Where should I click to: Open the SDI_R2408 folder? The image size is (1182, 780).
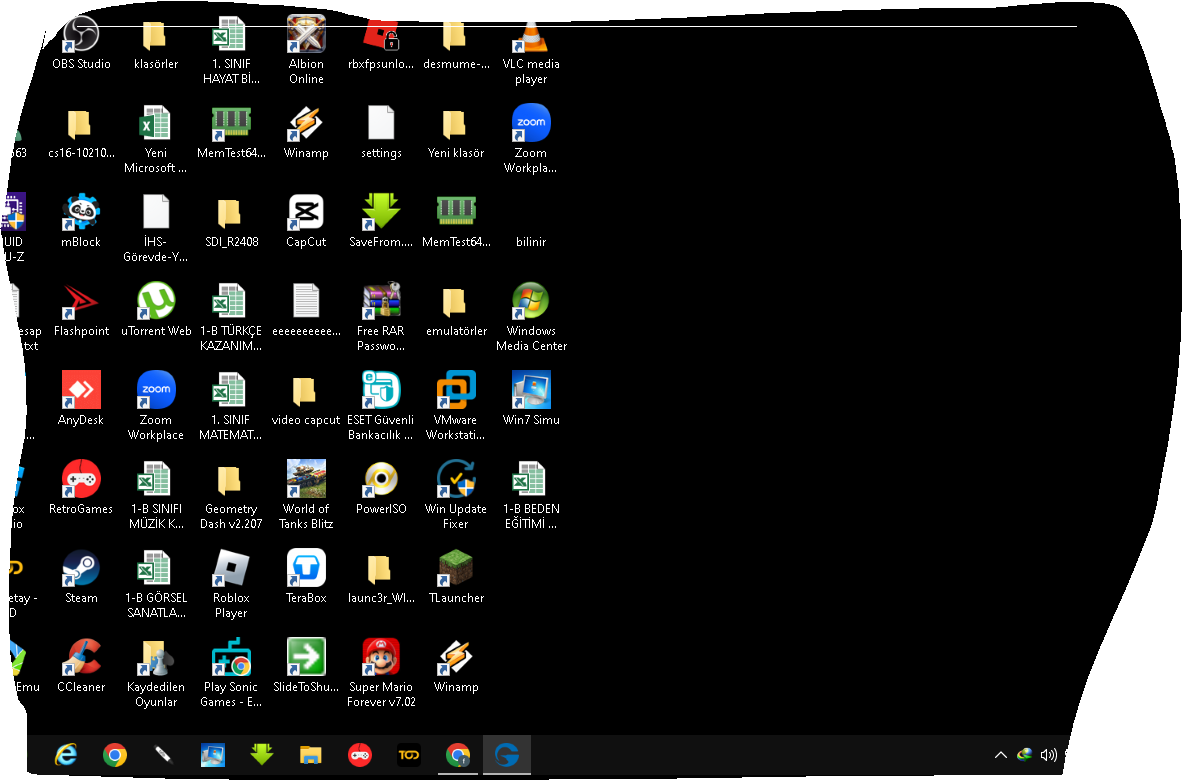[231, 221]
